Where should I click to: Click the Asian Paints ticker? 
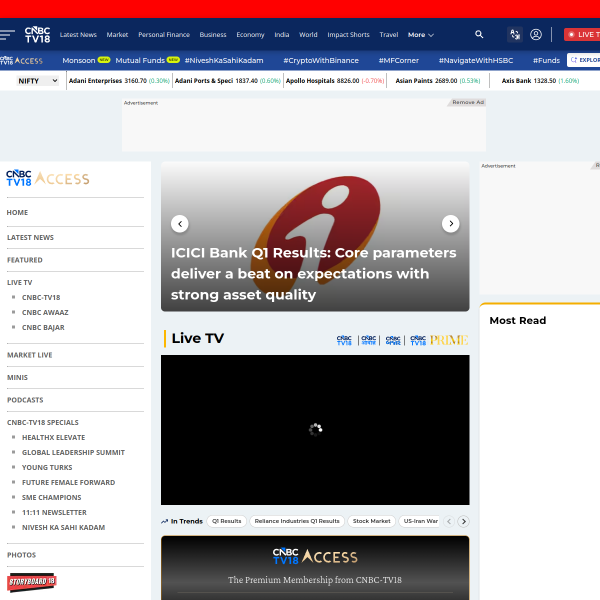438,81
